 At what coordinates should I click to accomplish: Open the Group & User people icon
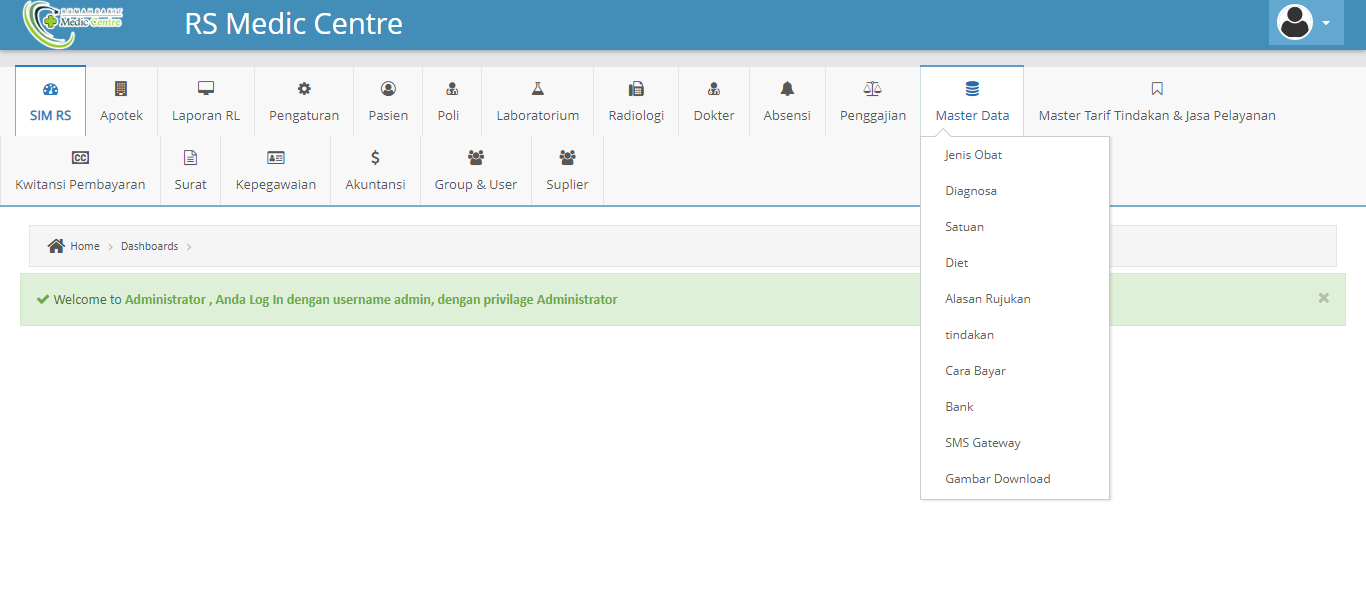coord(476,158)
